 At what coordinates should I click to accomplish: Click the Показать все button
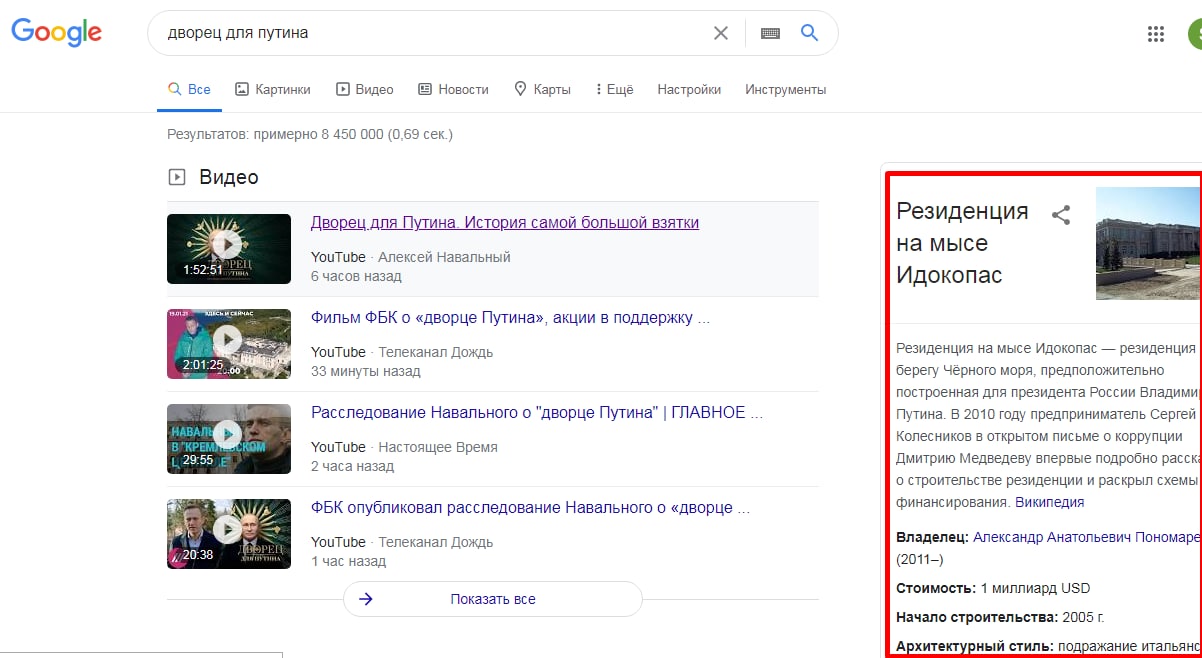[x=492, y=599]
